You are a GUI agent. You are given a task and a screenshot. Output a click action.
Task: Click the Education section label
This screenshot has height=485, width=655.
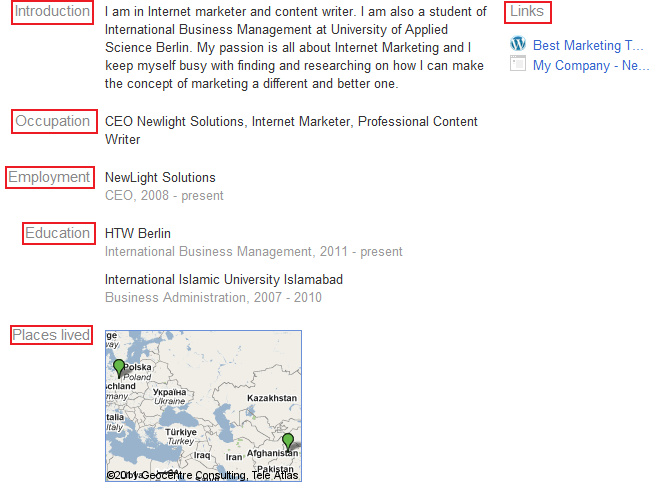58,233
